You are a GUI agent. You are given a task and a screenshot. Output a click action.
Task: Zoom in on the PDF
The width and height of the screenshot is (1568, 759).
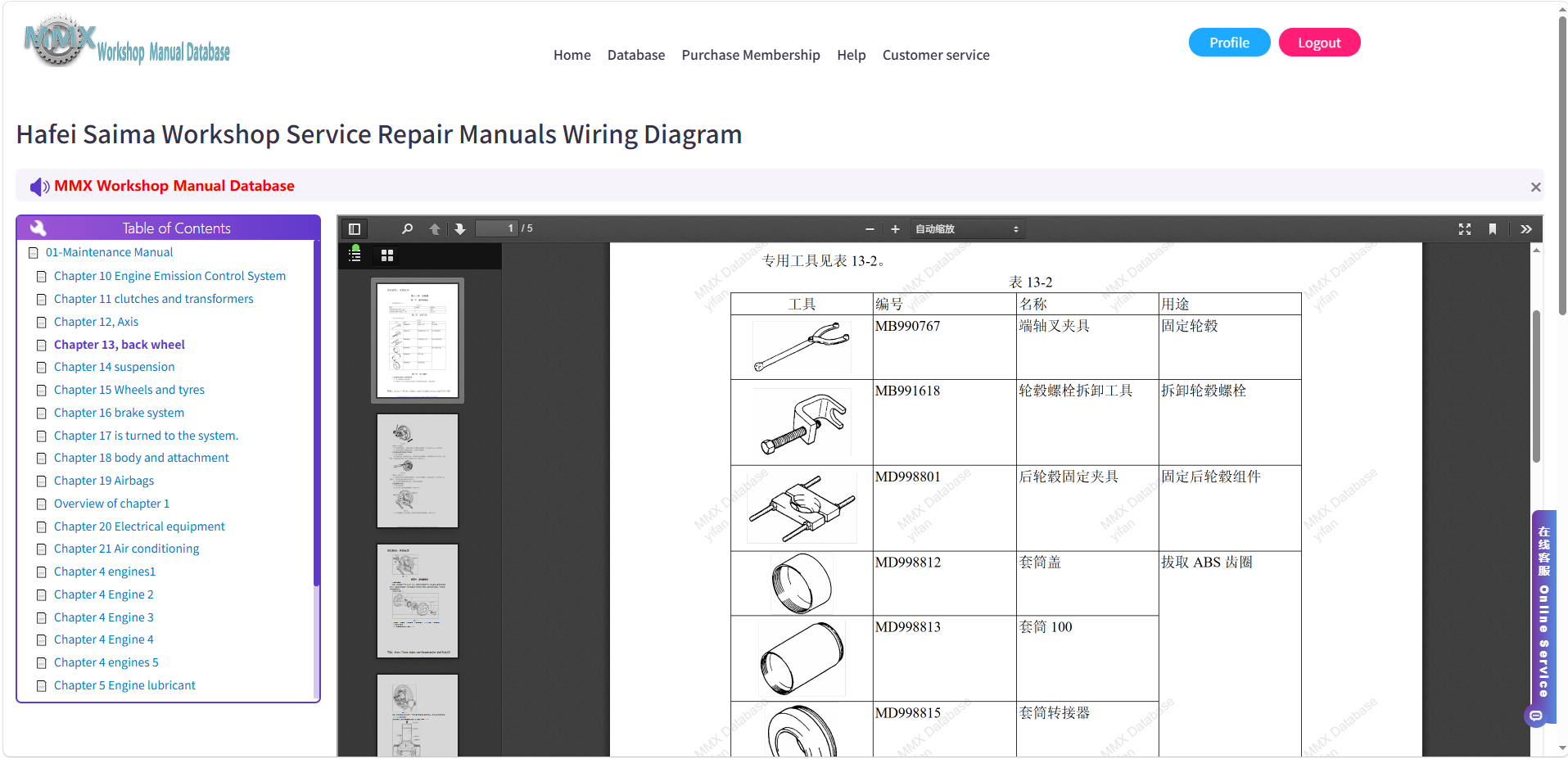tap(895, 229)
